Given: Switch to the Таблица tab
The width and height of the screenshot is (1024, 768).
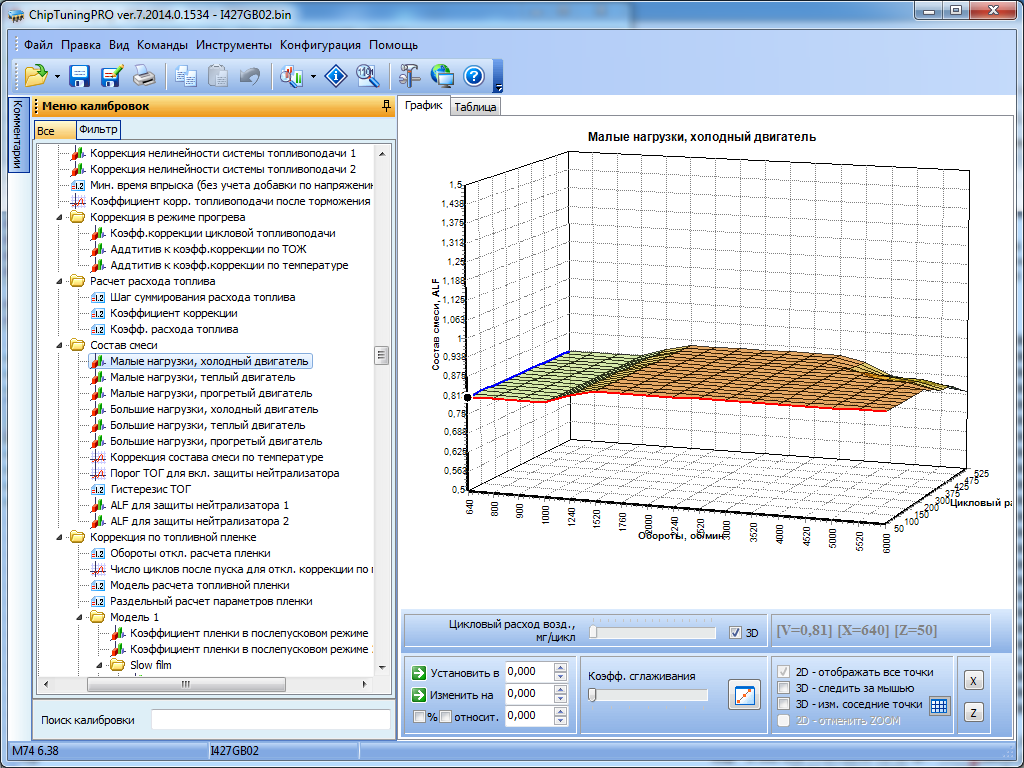Looking at the screenshot, I should coord(475,107).
